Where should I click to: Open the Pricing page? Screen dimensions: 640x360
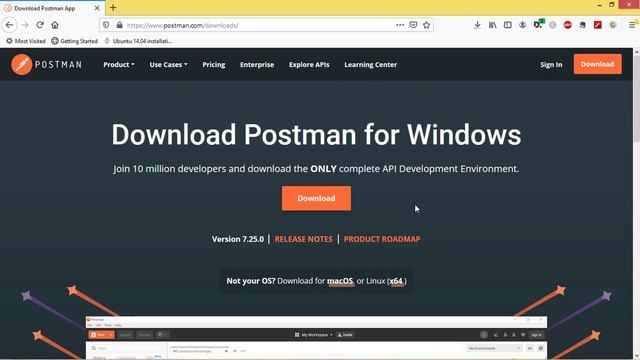[x=213, y=64]
